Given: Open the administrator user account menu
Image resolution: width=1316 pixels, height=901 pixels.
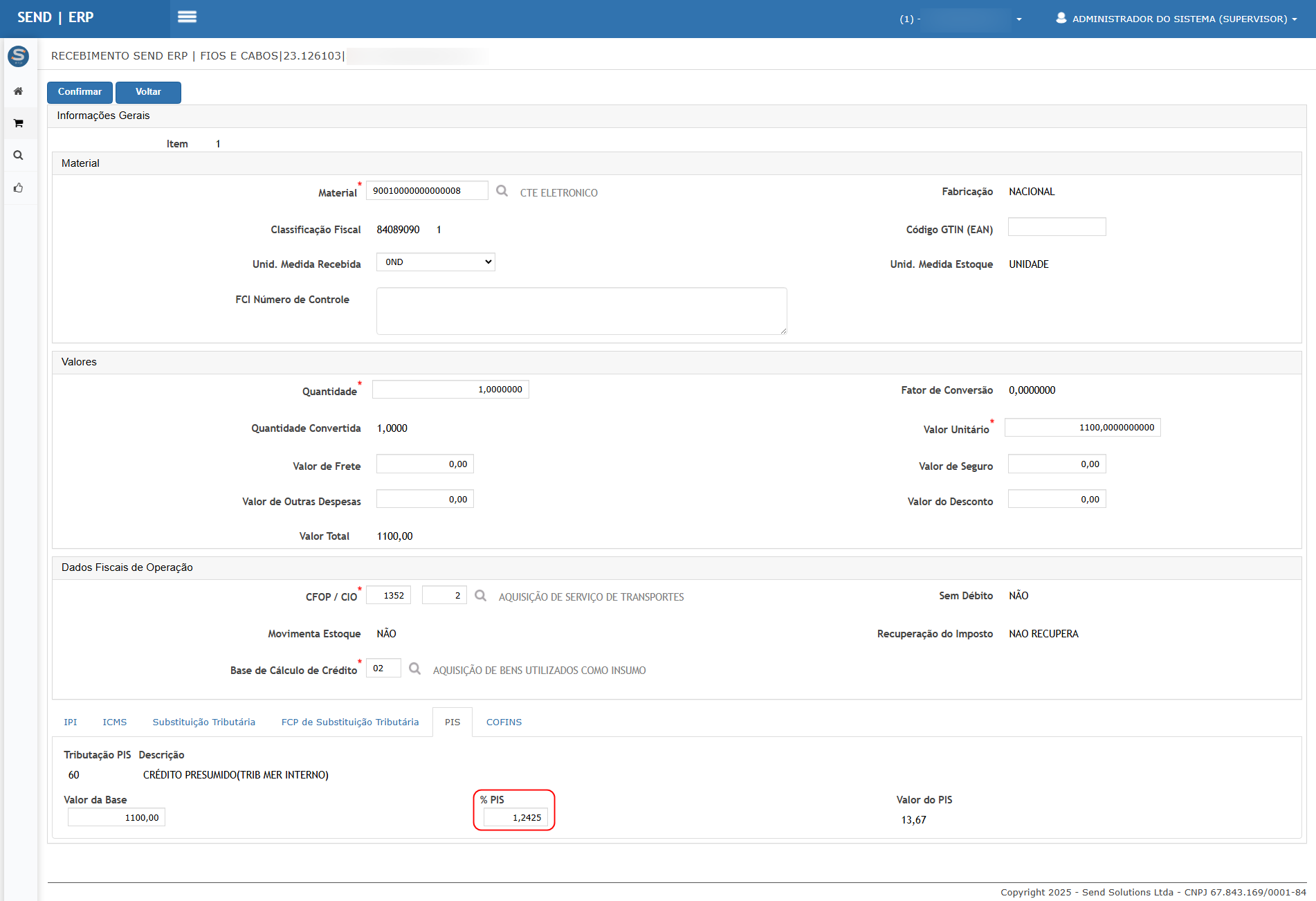Looking at the screenshot, I should tap(1176, 19).
